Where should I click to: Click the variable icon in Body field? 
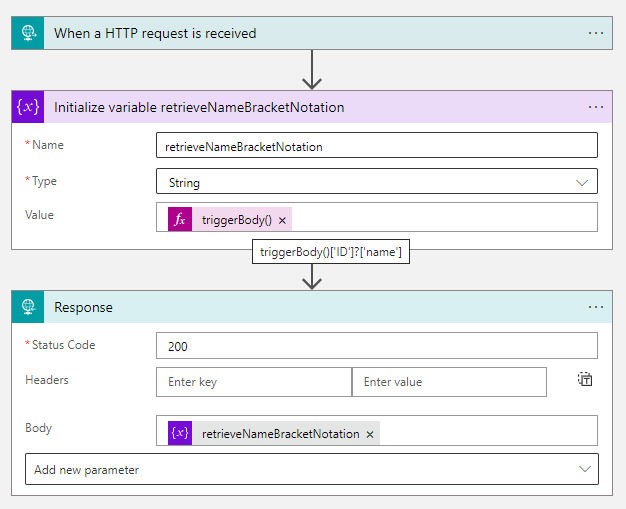180,433
